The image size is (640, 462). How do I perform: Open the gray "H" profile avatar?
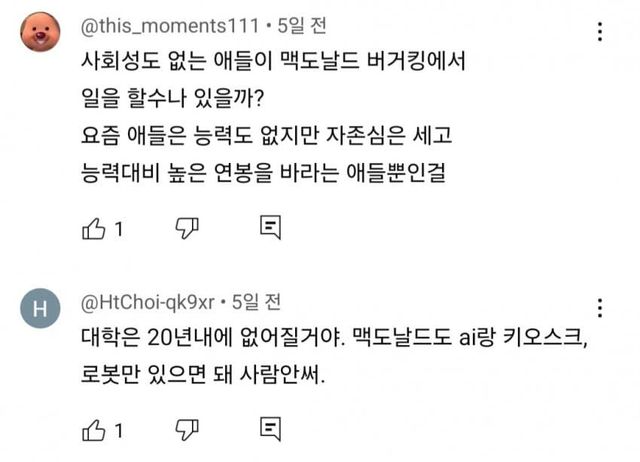point(39,309)
